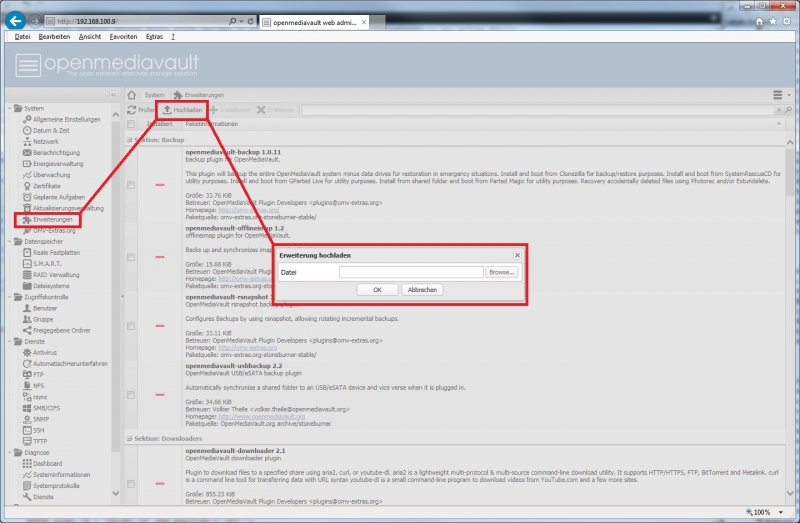Click Hochladen upload toolbar button
The height and width of the screenshot is (523, 800).
tap(182, 110)
